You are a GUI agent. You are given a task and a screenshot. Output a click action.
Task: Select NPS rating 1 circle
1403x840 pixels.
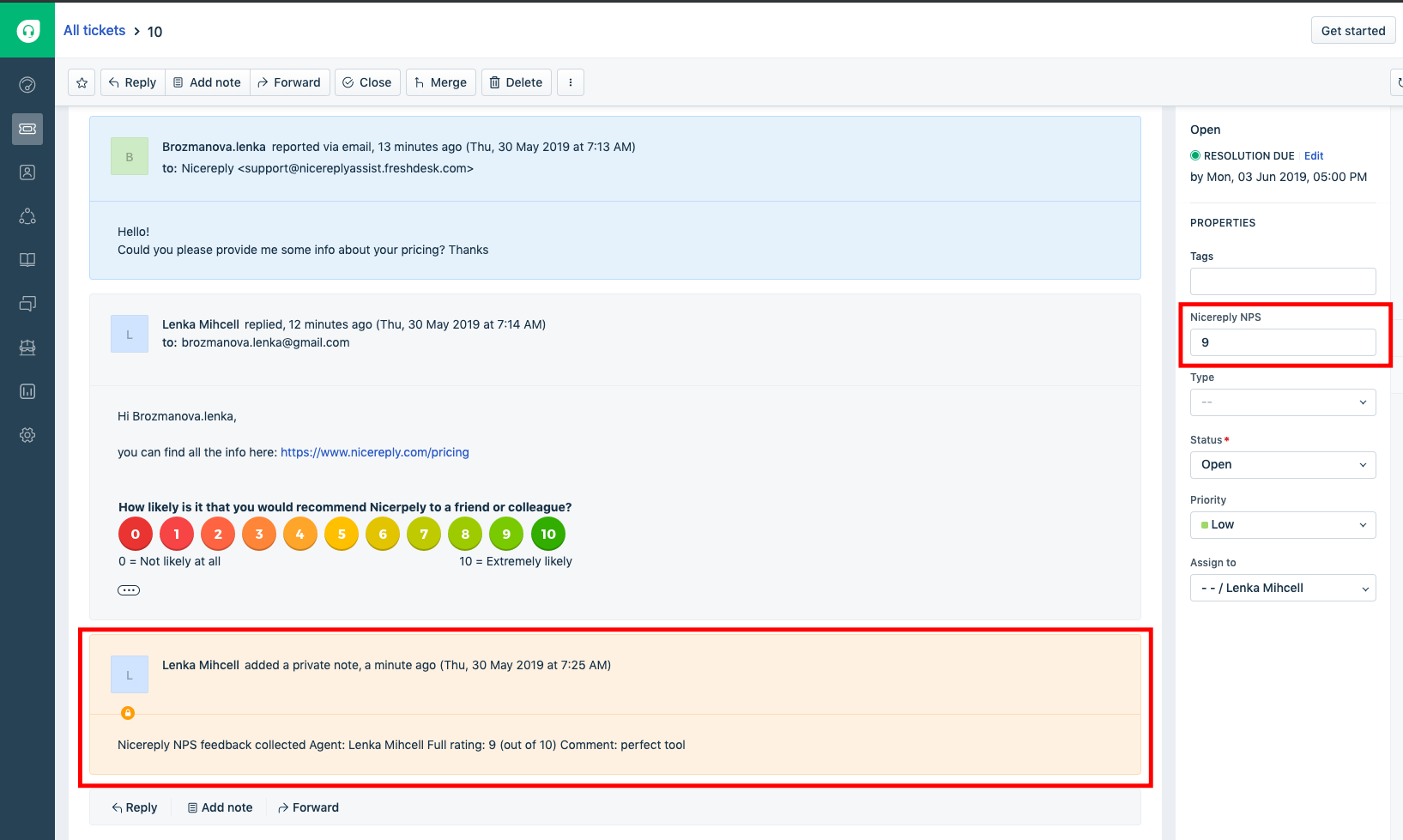click(177, 534)
